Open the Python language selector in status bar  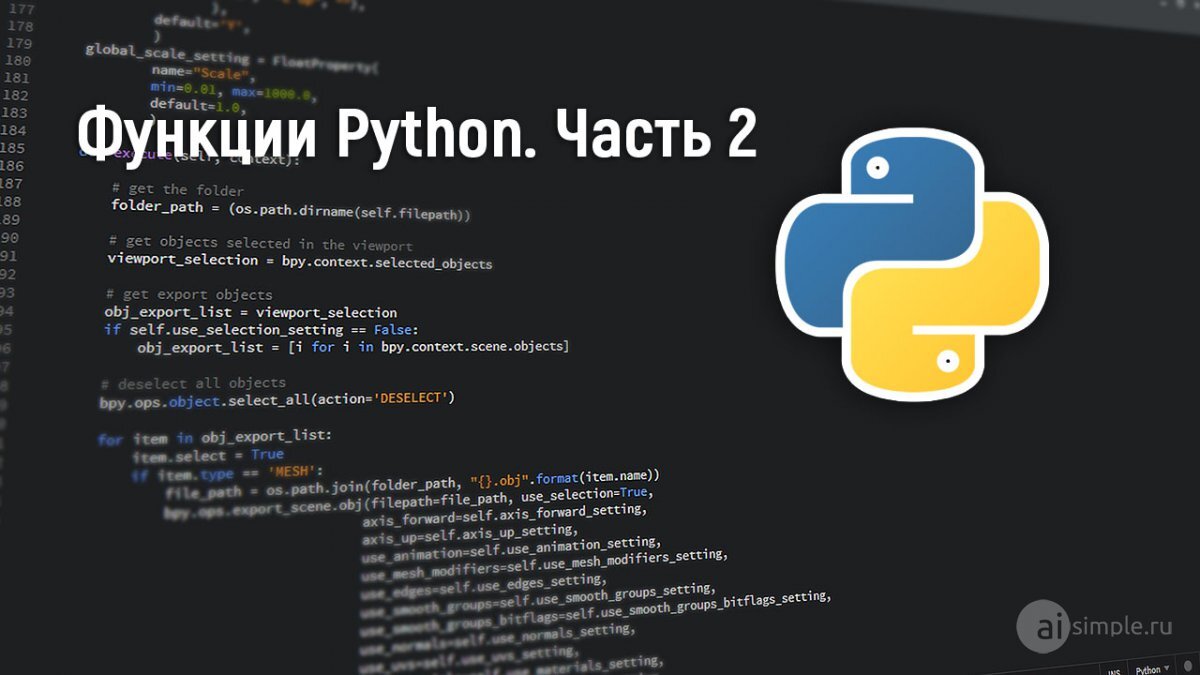(1152, 669)
